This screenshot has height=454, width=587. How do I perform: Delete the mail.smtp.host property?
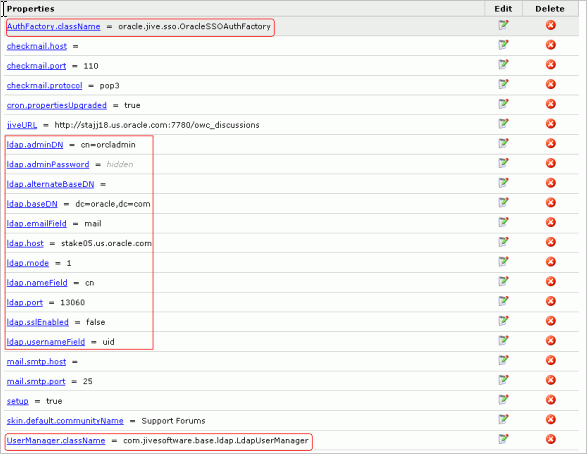pyautogui.click(x=550, y=360)
